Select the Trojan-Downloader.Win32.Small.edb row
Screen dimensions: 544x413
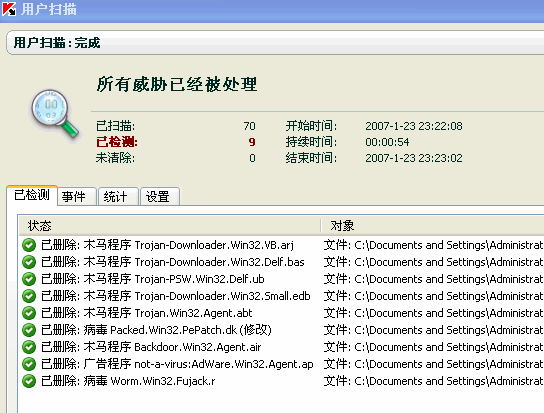click(282, 296)
